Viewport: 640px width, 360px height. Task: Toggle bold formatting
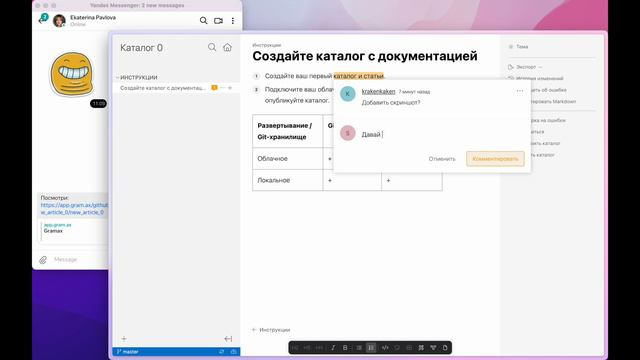pos(345,348)
